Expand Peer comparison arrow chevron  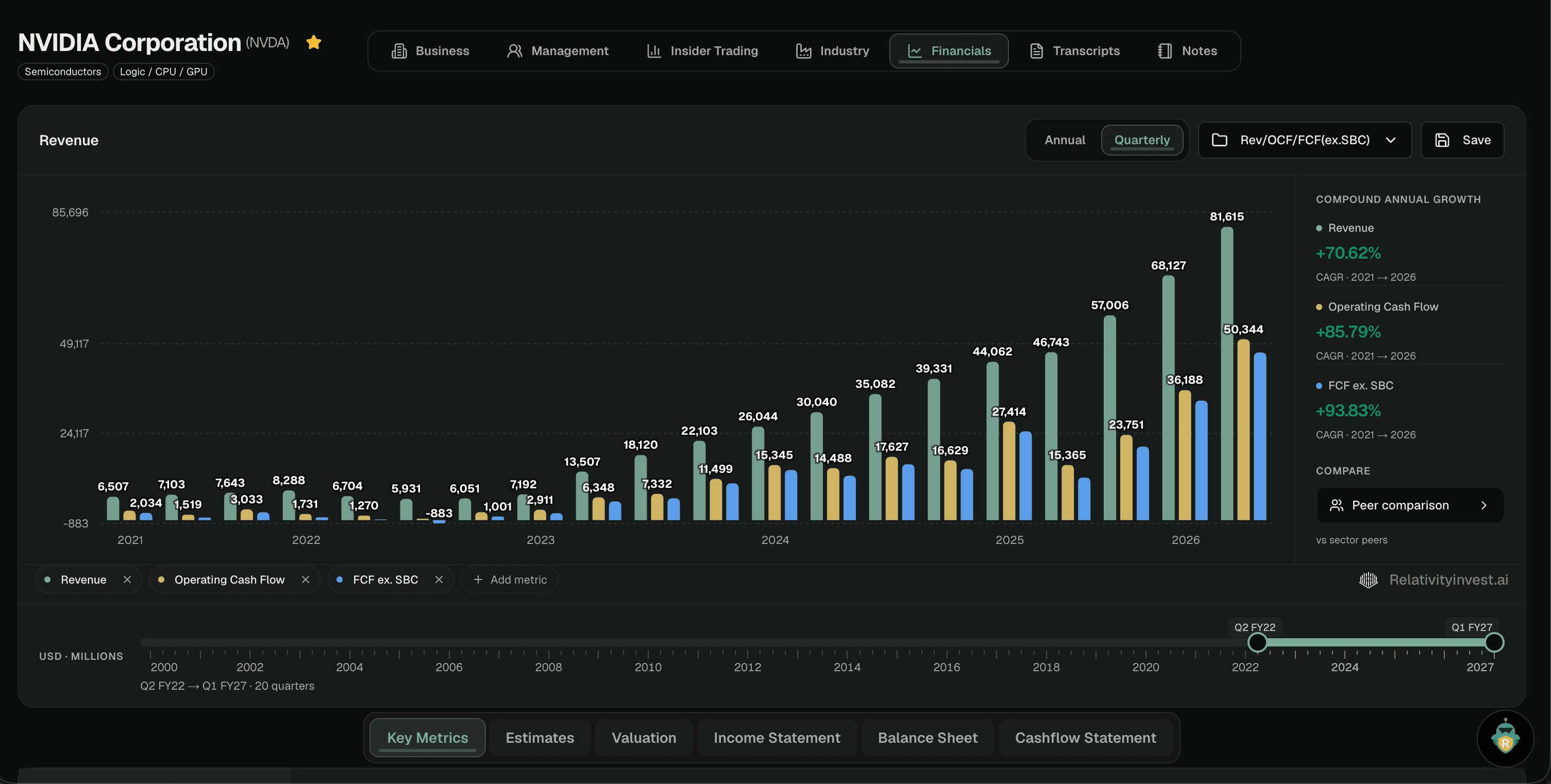click(1483, 505)
